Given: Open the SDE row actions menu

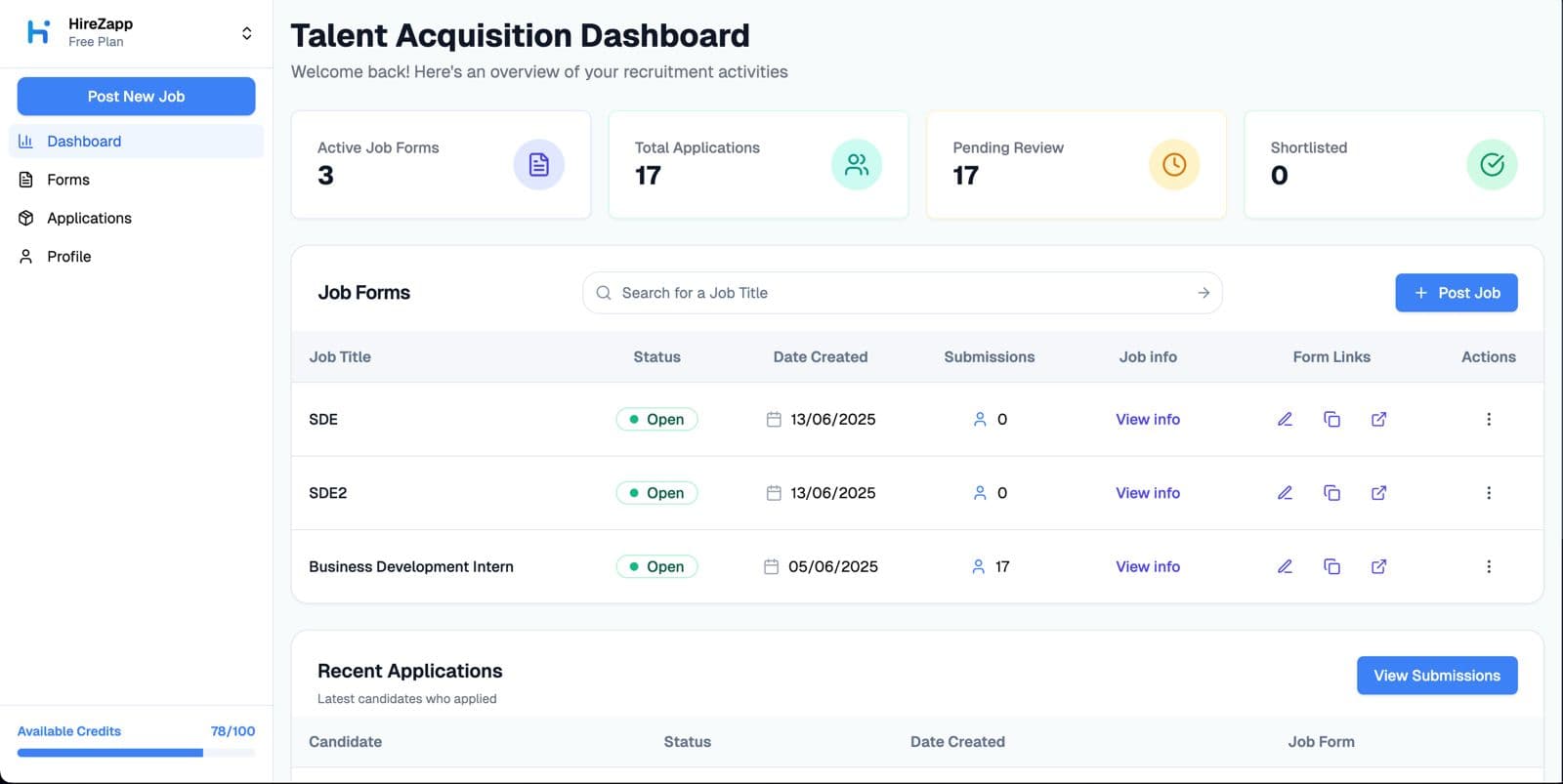Looking at the screenshot, I should tap(1489, 419).
